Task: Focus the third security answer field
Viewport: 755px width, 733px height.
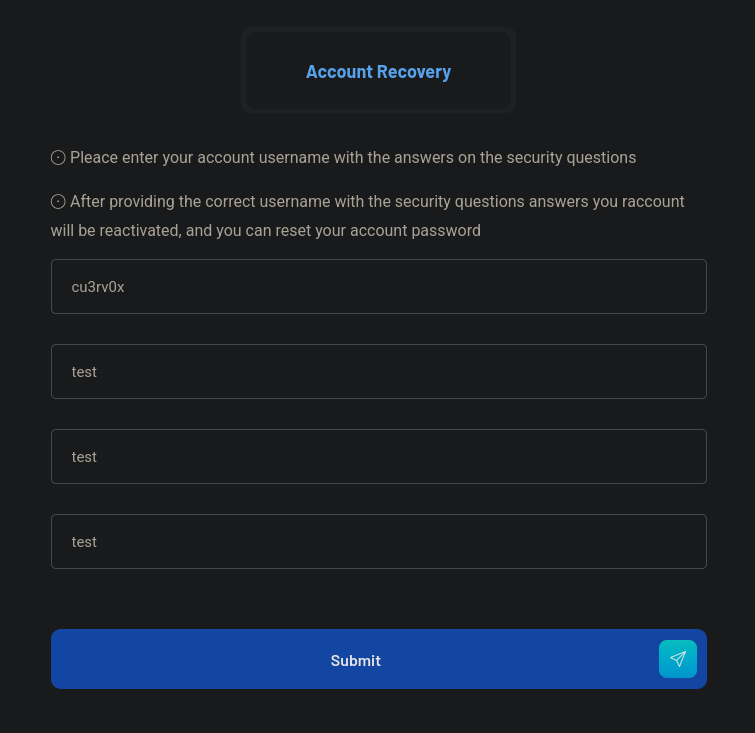Action: pos(378,542)
